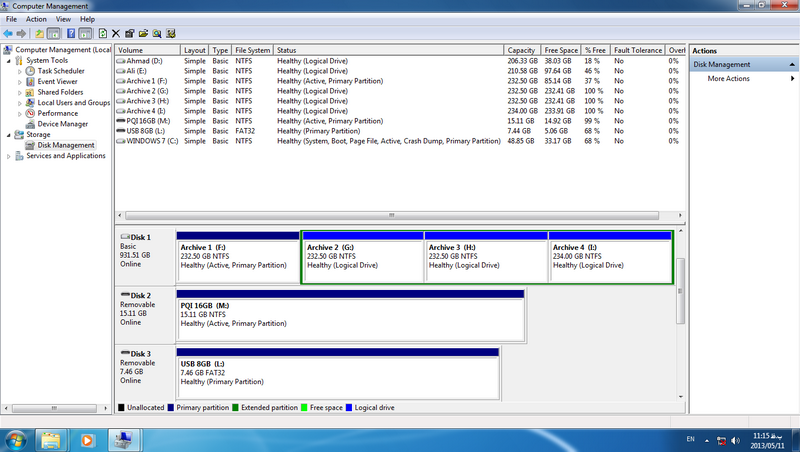The image size is (800, 452).
Task: Expand the Task Scheduler node
Action: pyautogui.click(x=20, y=71)
